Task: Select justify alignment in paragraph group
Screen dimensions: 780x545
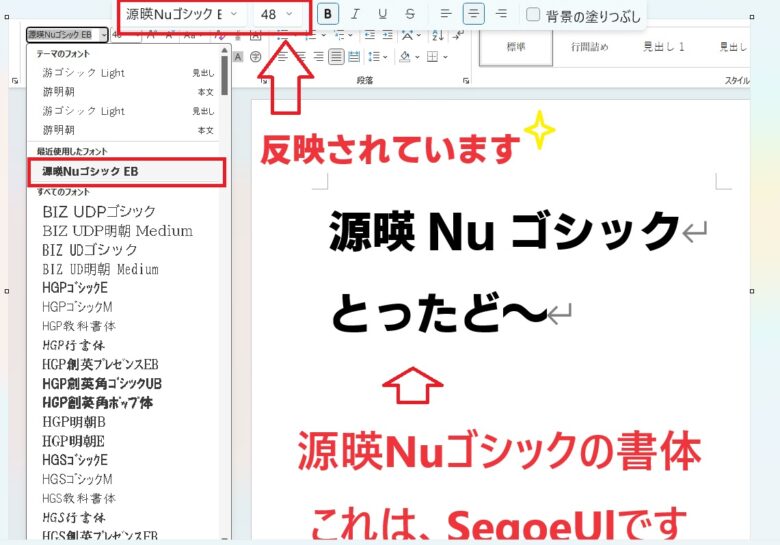Action: tap(336, 57)
